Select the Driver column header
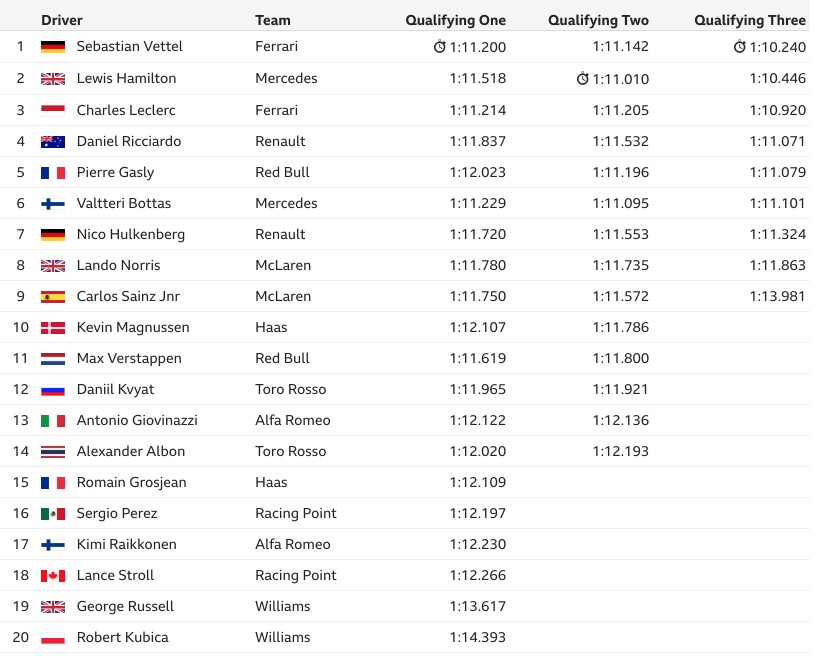Image resolution: width=829 pixels, height=656 pixels. [x=62, y=20]
